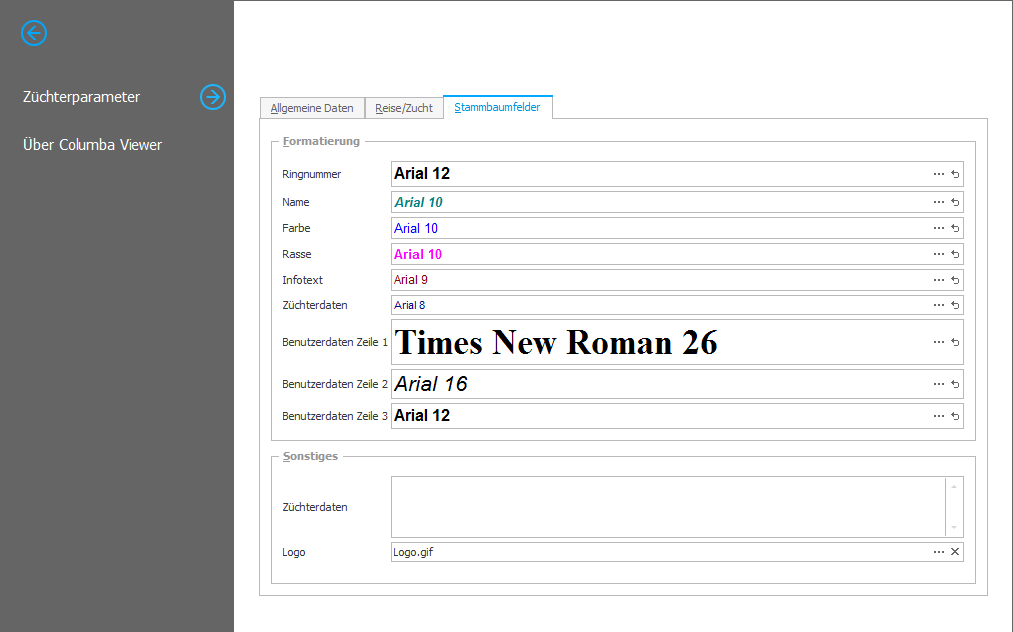Switch to the Allgemeine Daten tab

click(x=312, y=108)
